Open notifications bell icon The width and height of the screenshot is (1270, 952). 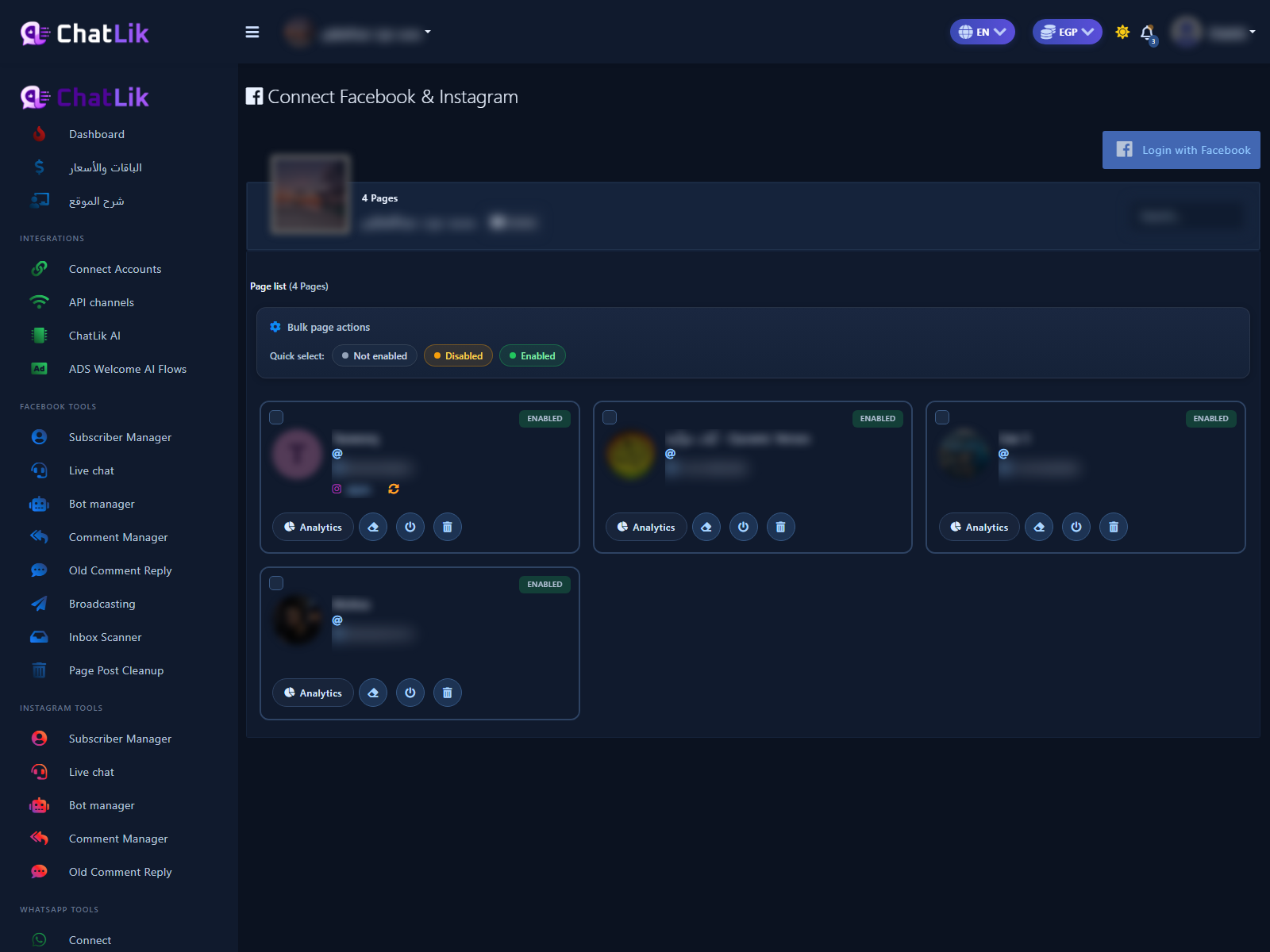(x=1147, y=33)
